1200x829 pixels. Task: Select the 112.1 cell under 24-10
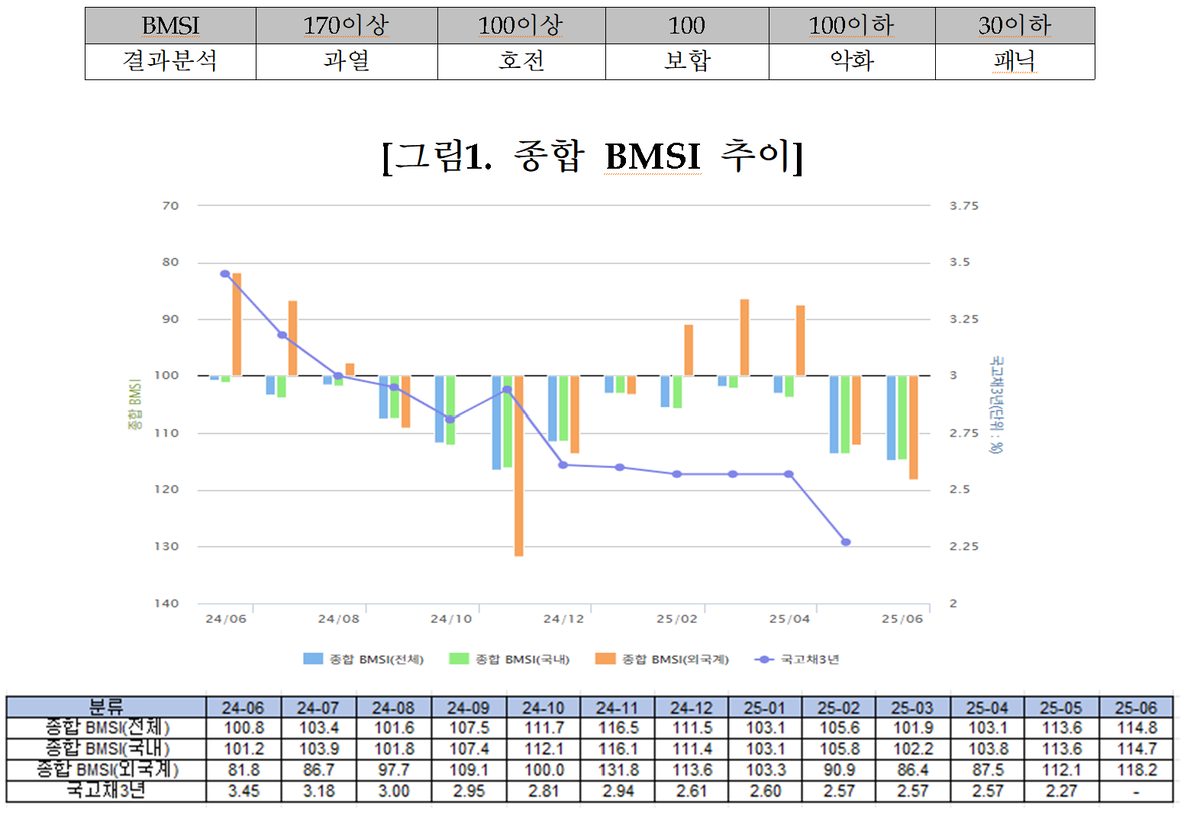pos(541,748)
